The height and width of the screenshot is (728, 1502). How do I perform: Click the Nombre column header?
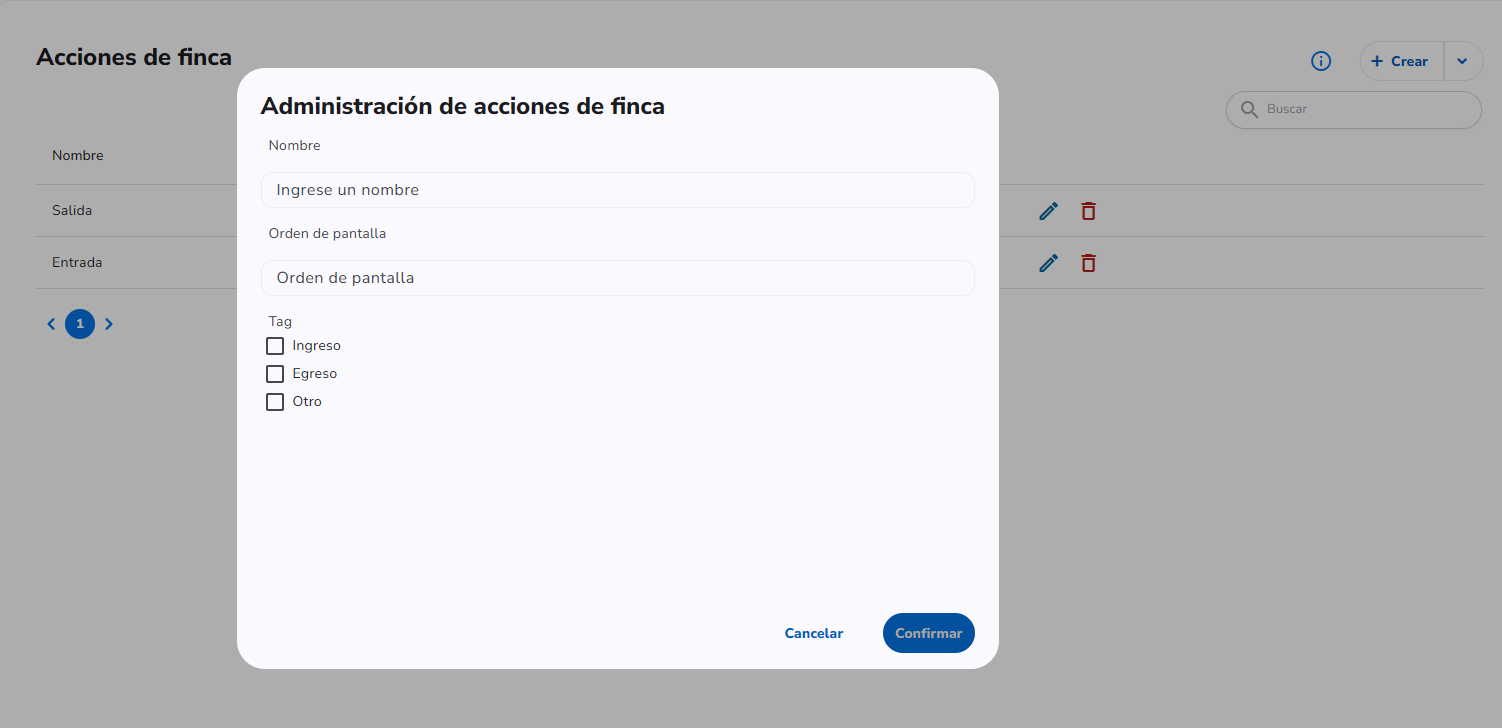coord(78,156)
